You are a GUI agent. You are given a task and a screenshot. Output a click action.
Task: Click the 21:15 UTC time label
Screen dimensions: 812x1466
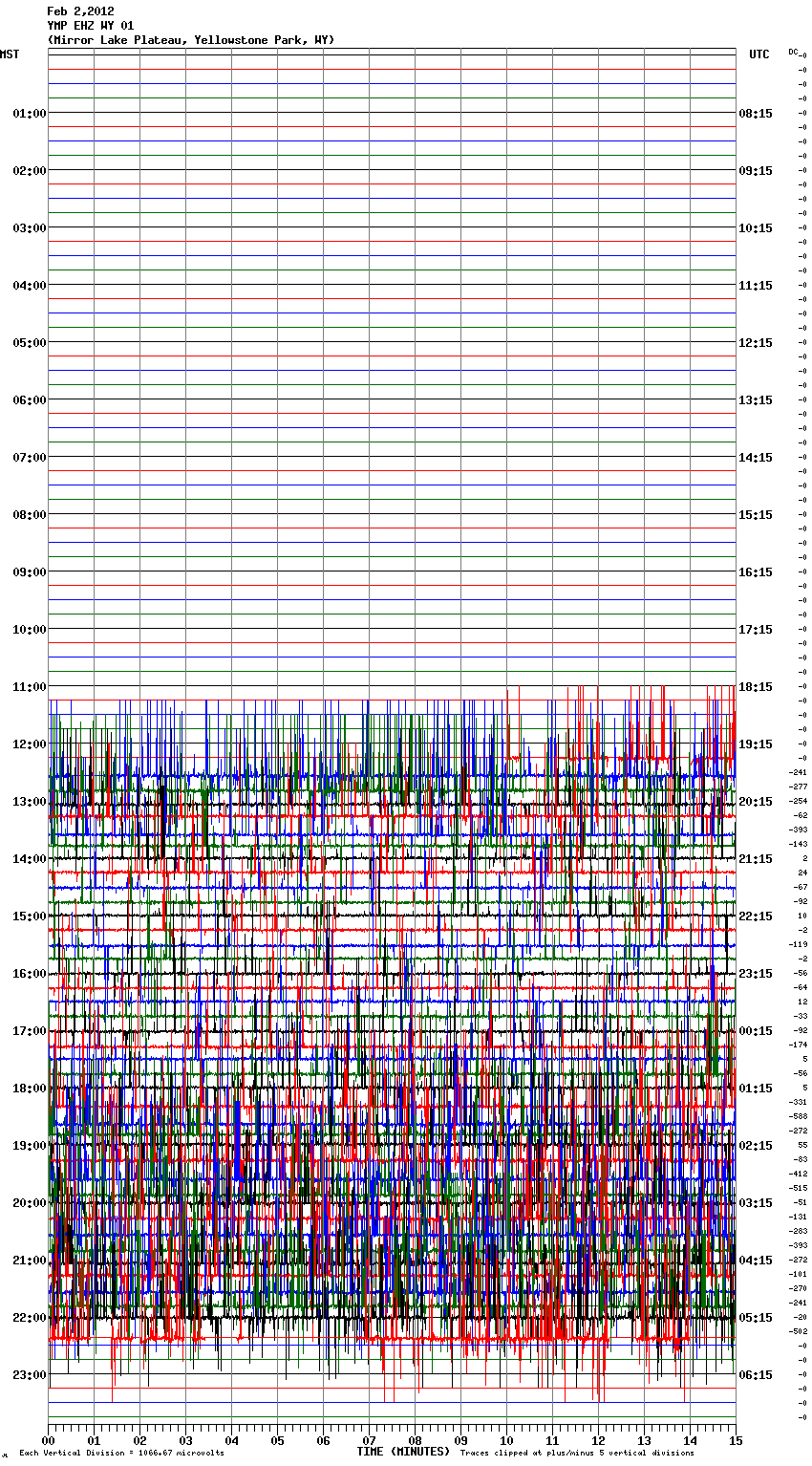756,859
